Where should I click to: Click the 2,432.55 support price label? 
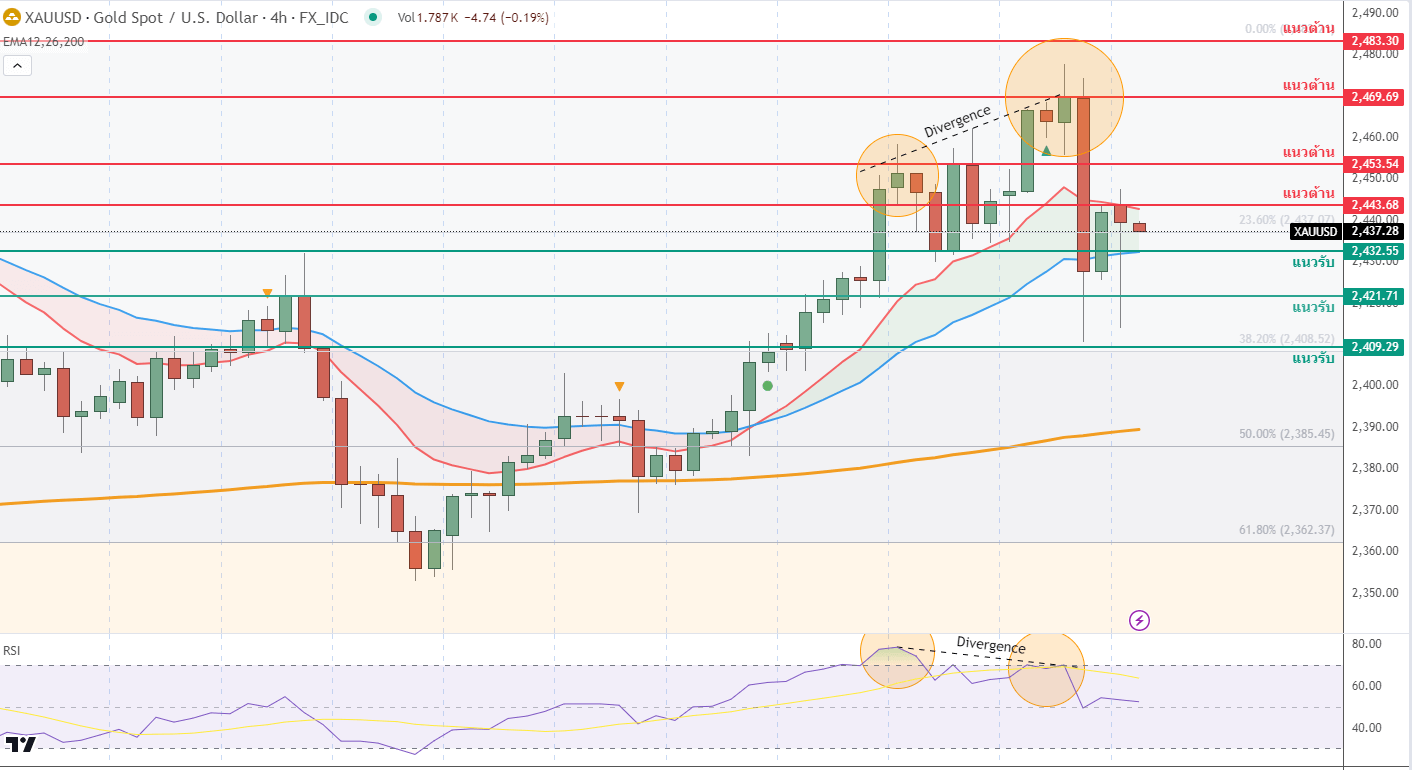1374,251
